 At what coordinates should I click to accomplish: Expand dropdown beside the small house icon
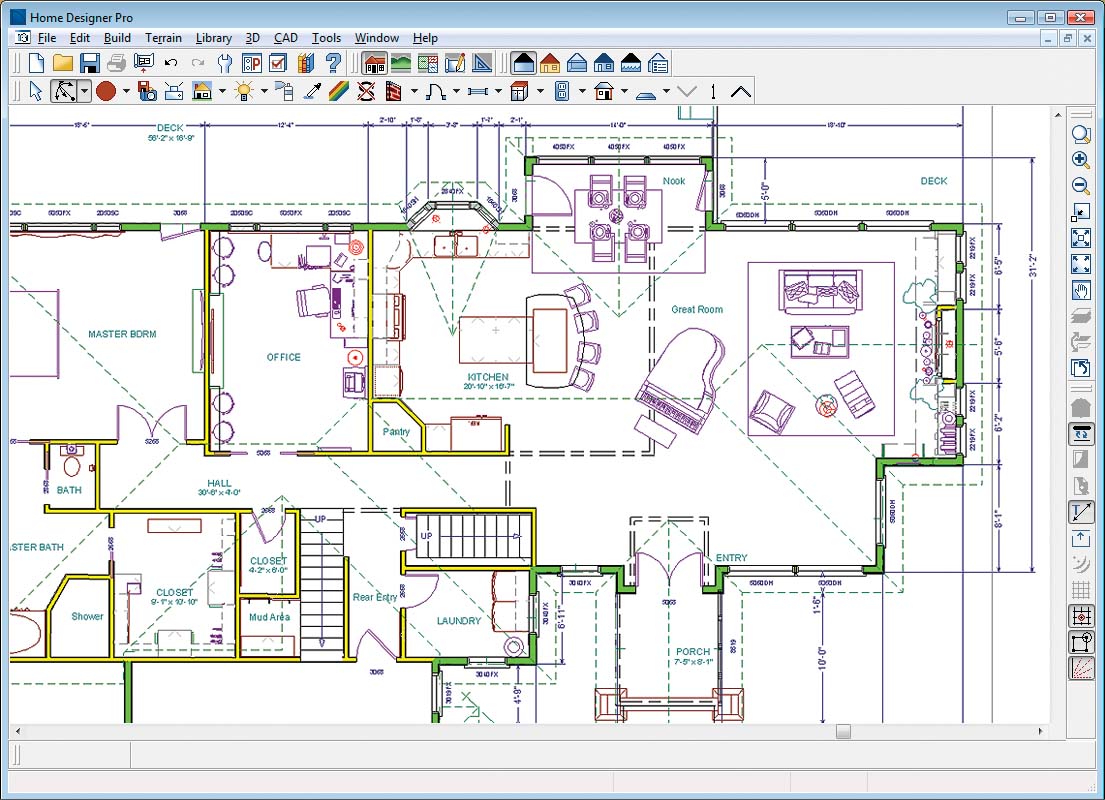222,91
